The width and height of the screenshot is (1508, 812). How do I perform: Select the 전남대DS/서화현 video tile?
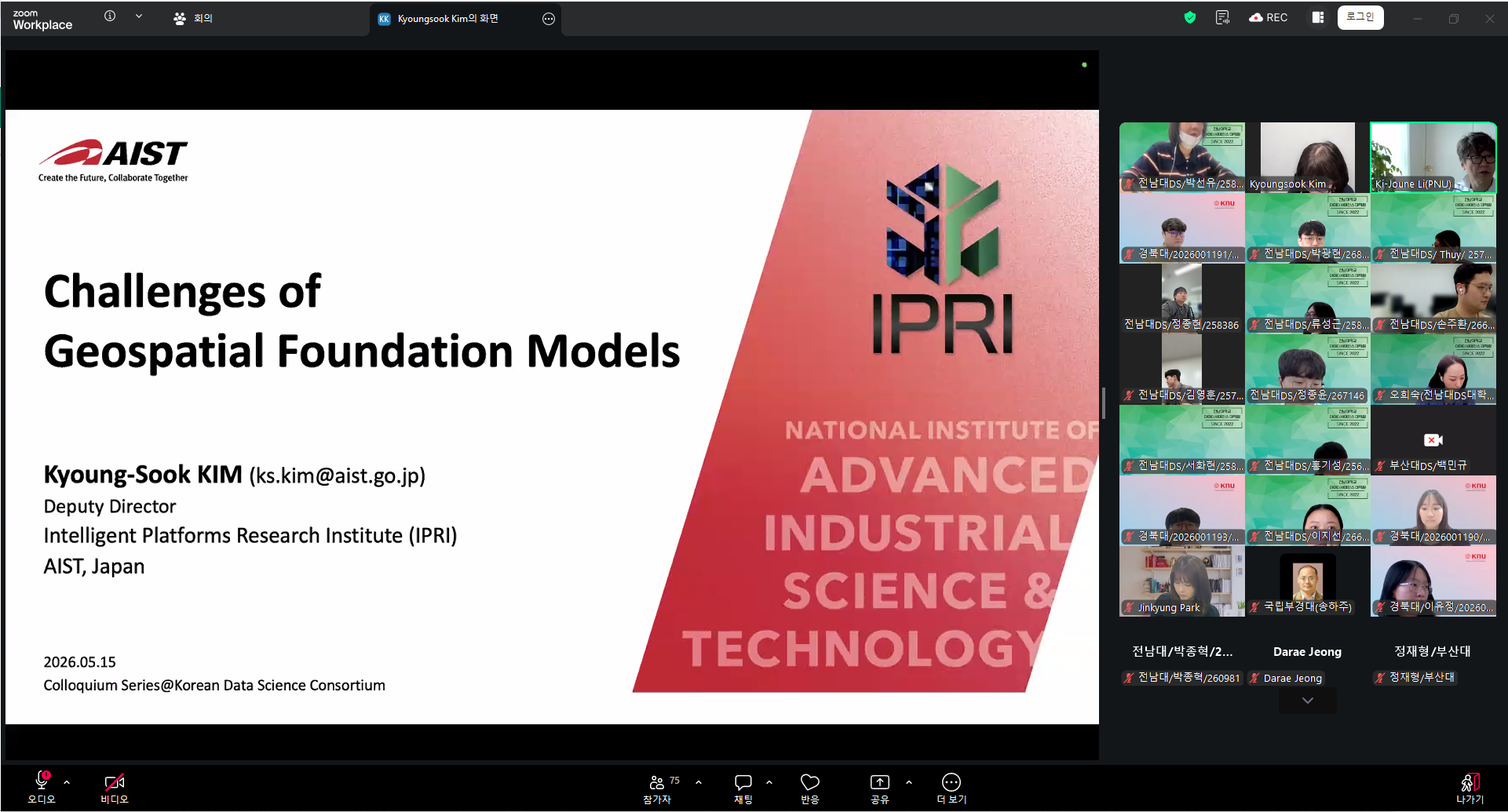coord(1182,439)
